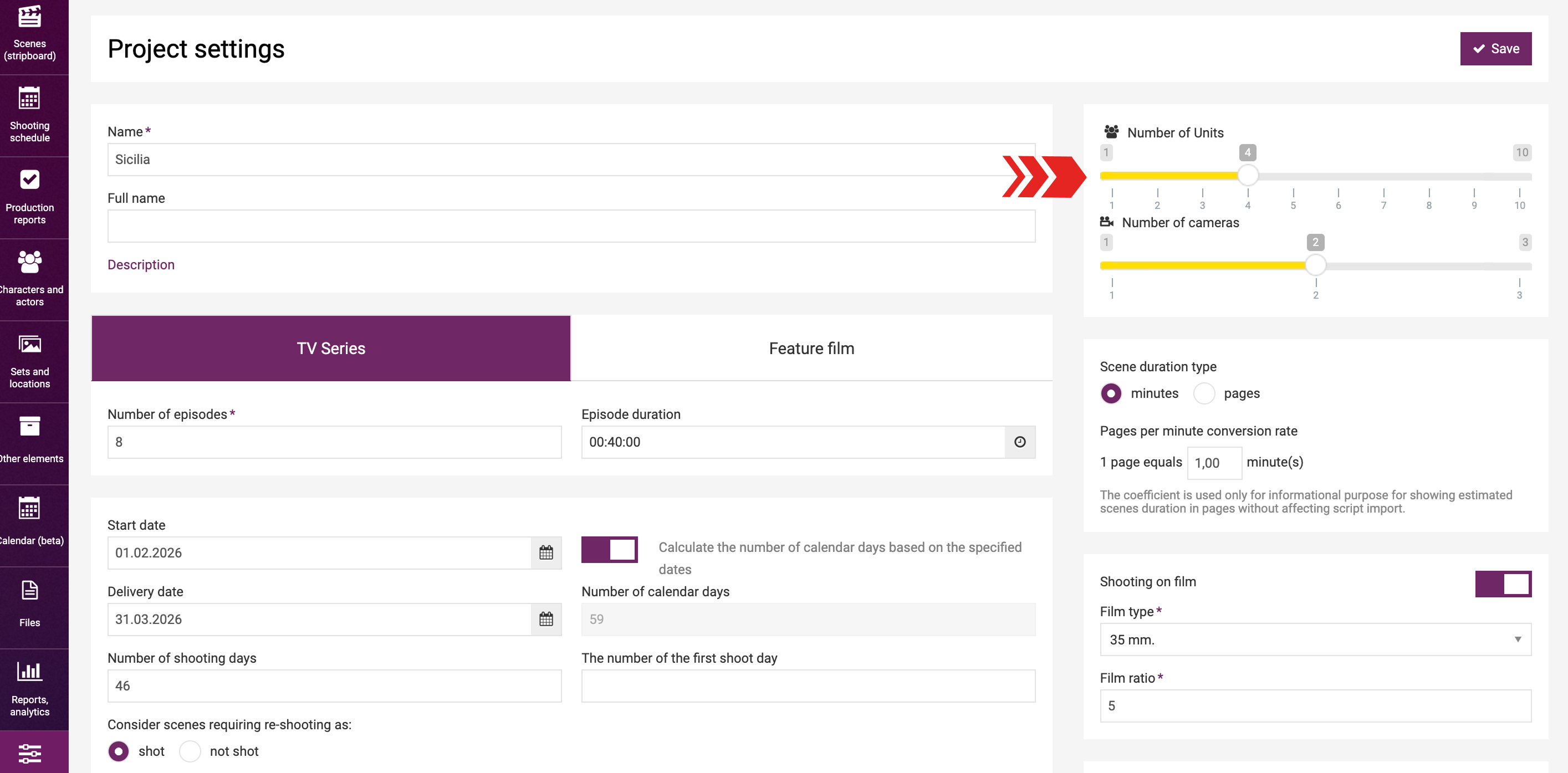The width and height of the screenshot is (1568, 773).
Task: Click Start date calendar picker icon
Action: click(546, 552)
